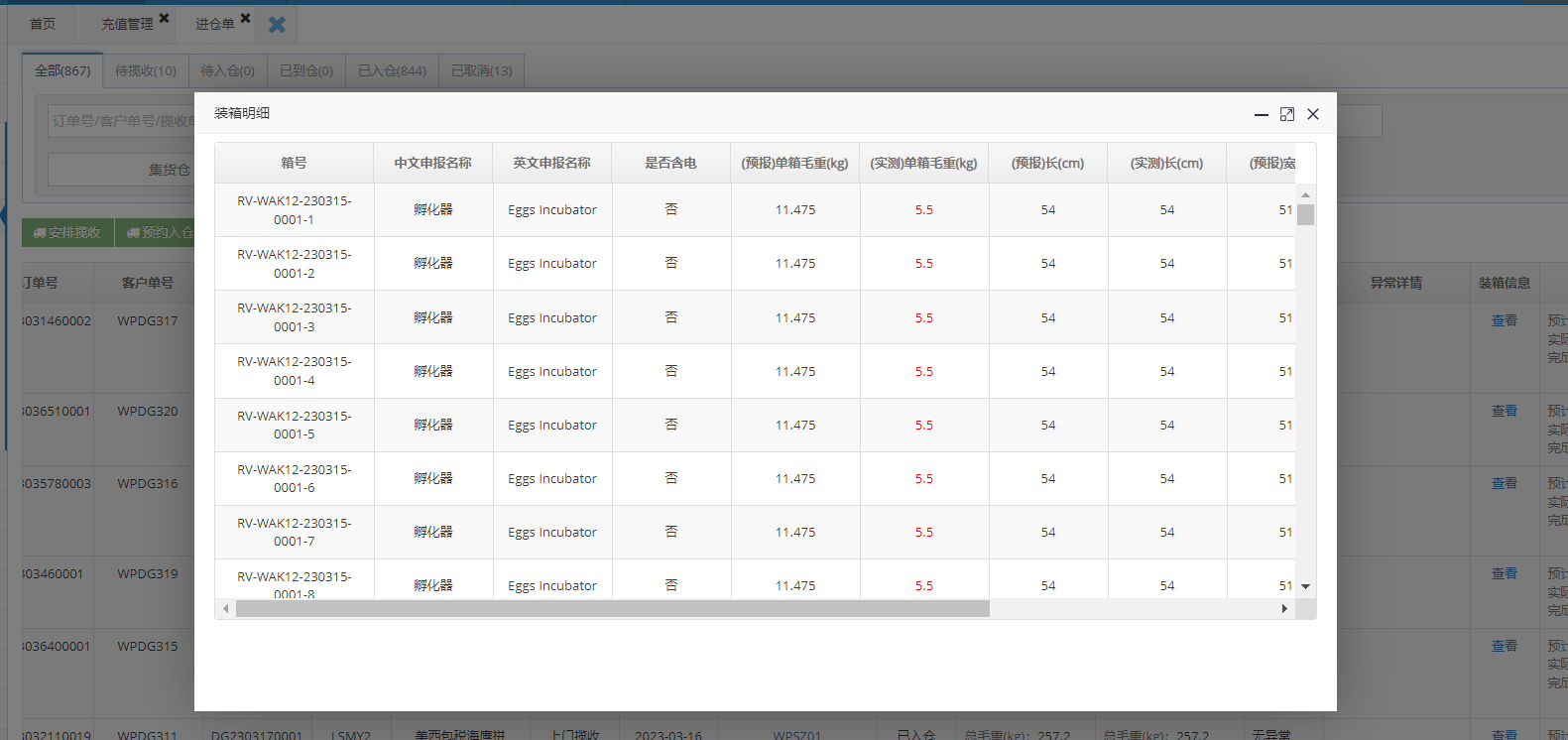
Task: Click red 5.5 weight in row 0001-3
Action: [924, 317]
